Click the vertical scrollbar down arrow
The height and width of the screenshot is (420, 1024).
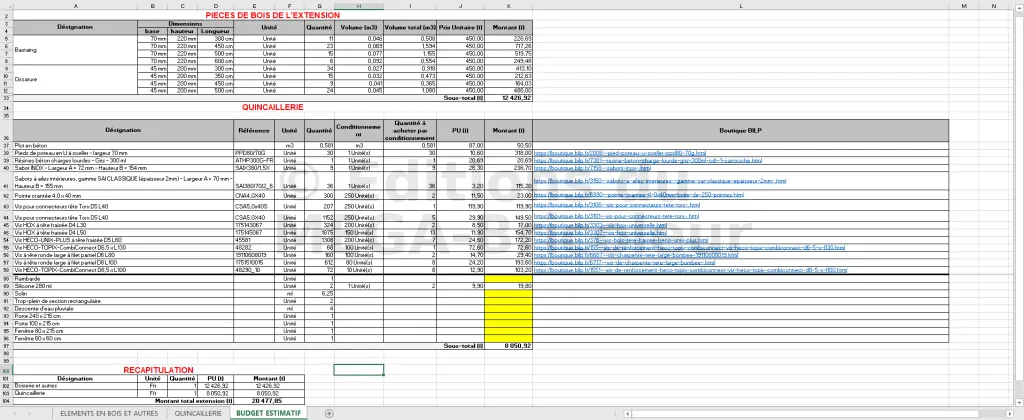(1020, 404)
